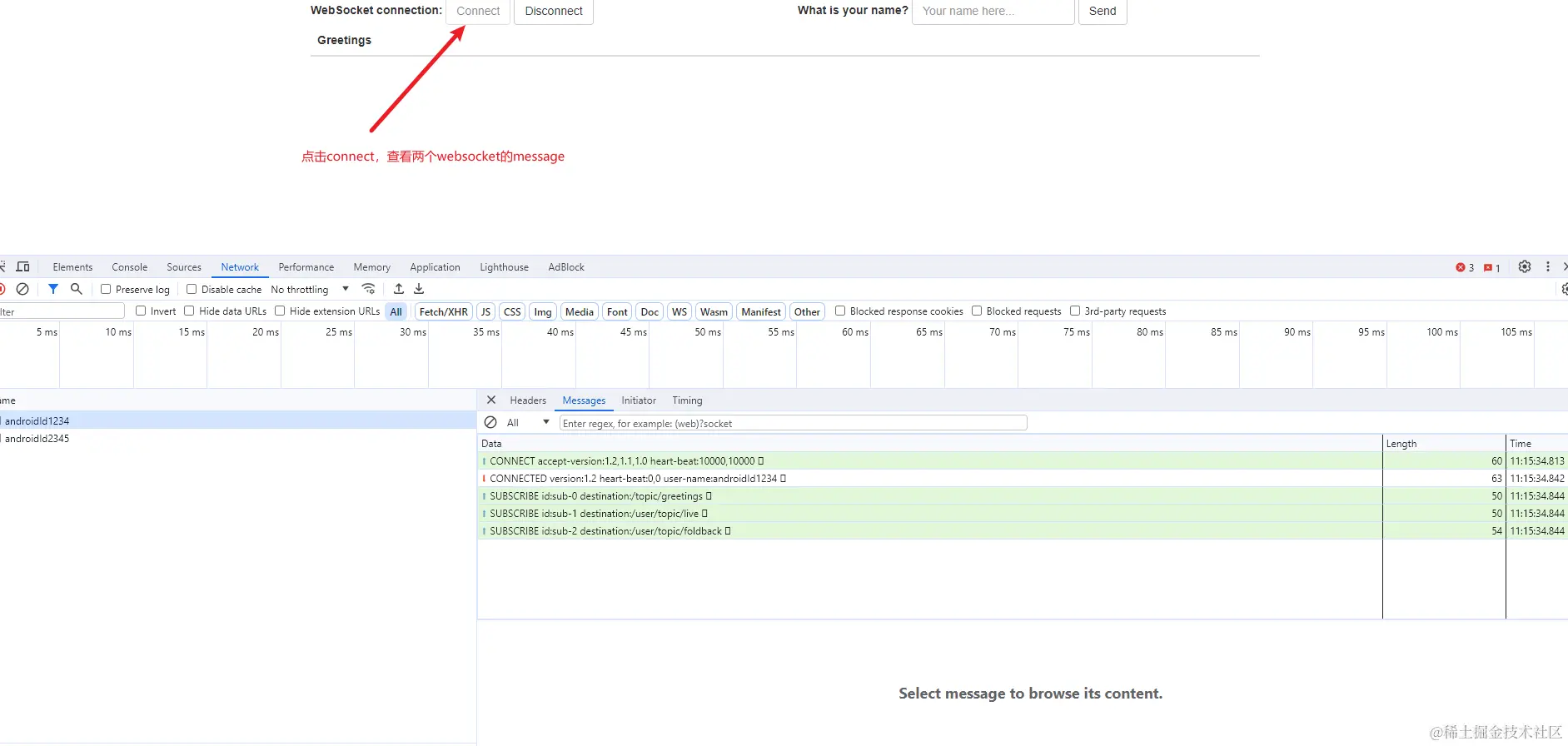
Task: Click the Connect button
Action: click(x=478, y=12)
